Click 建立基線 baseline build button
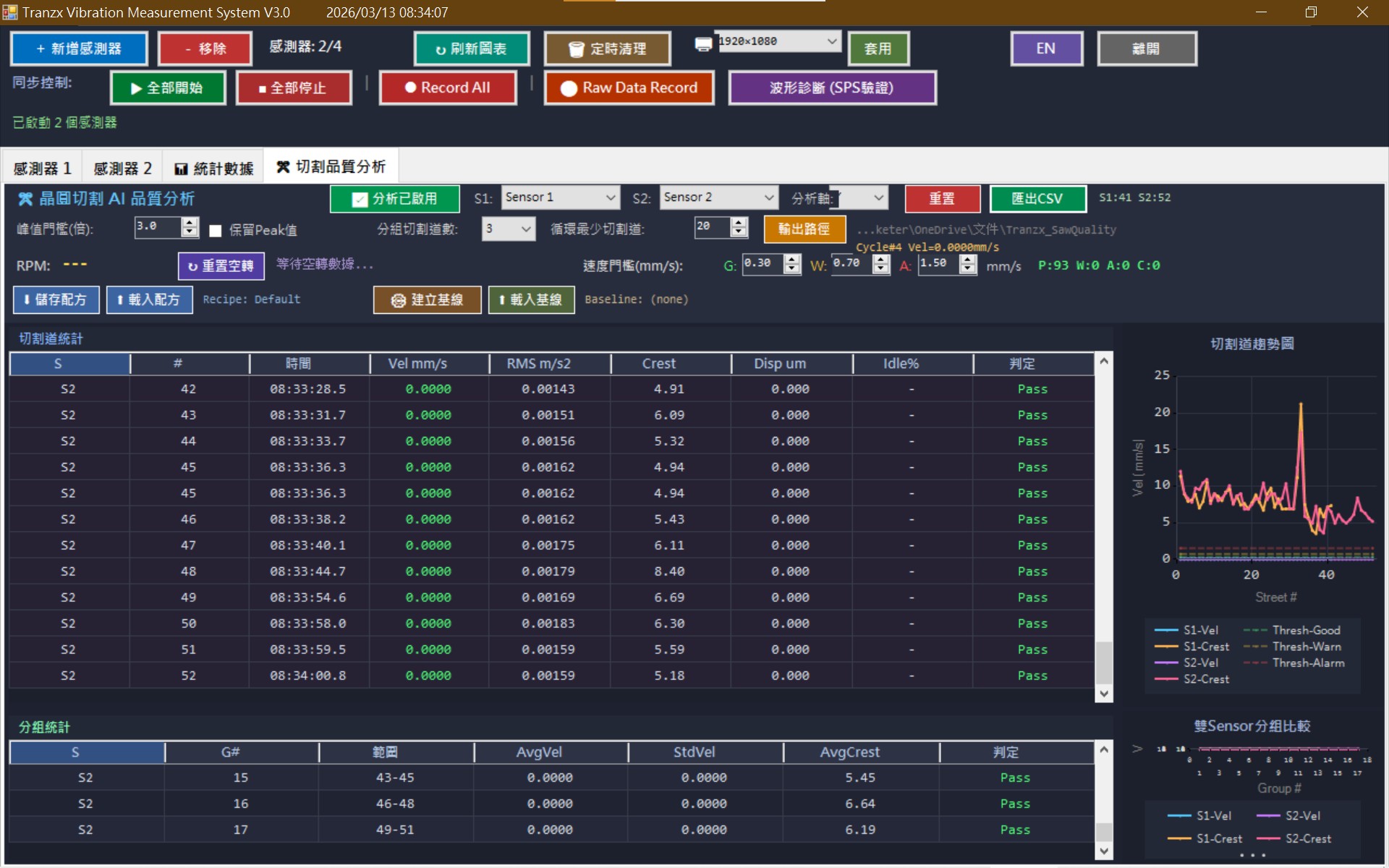The height and width of the screenshot is (868, 1389). pyautogui.click(x=427, y=299)
